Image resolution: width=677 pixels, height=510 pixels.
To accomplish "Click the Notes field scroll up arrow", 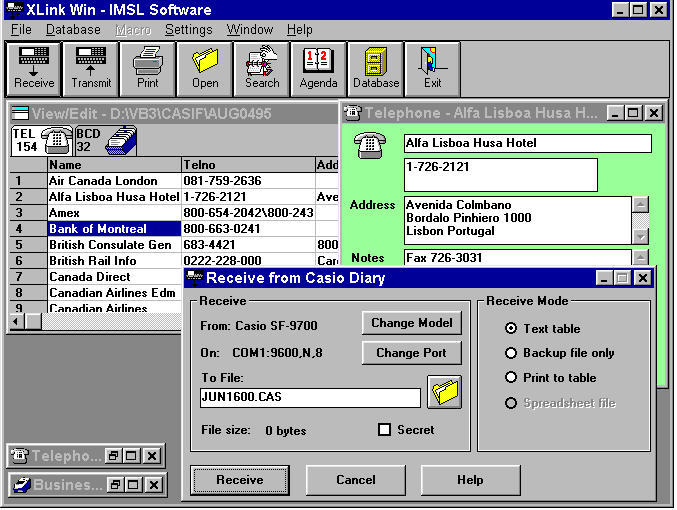I will (641, 257).
